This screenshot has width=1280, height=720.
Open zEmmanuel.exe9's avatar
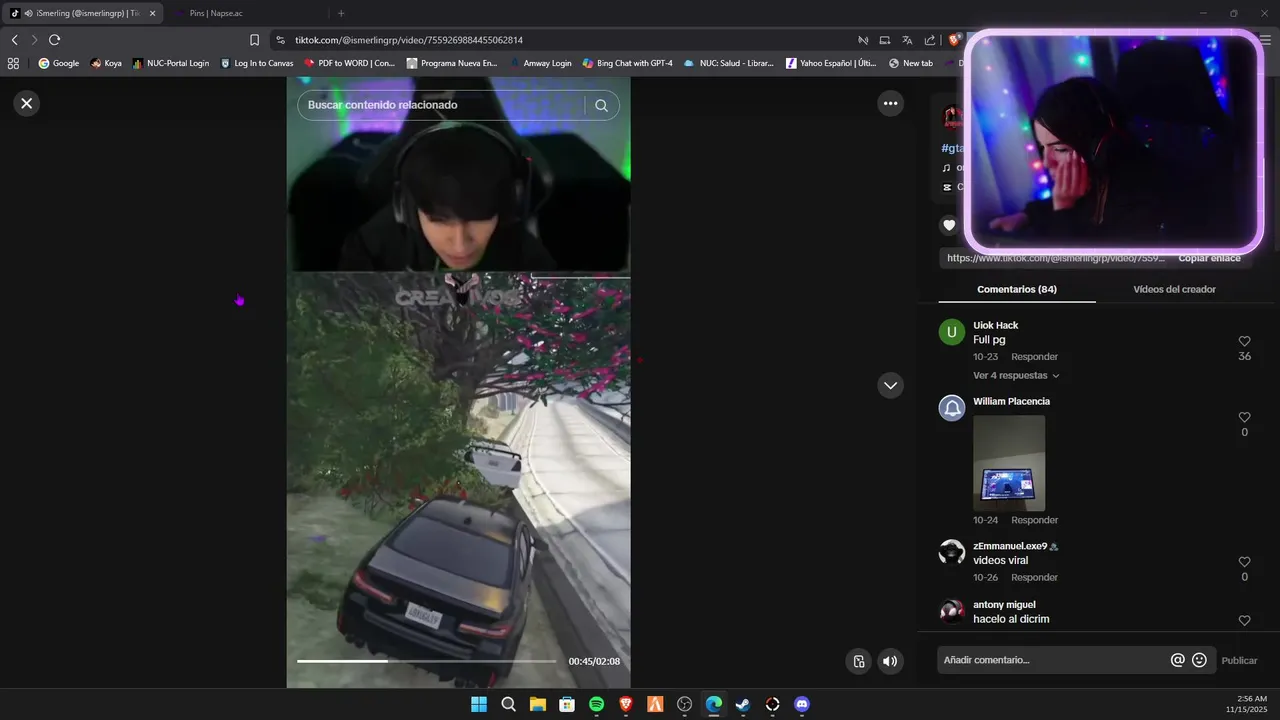point(952,552)
